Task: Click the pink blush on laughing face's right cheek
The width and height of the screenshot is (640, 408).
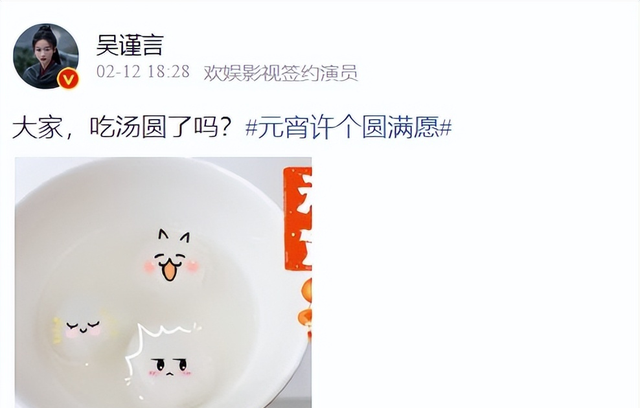Action: 192,267
